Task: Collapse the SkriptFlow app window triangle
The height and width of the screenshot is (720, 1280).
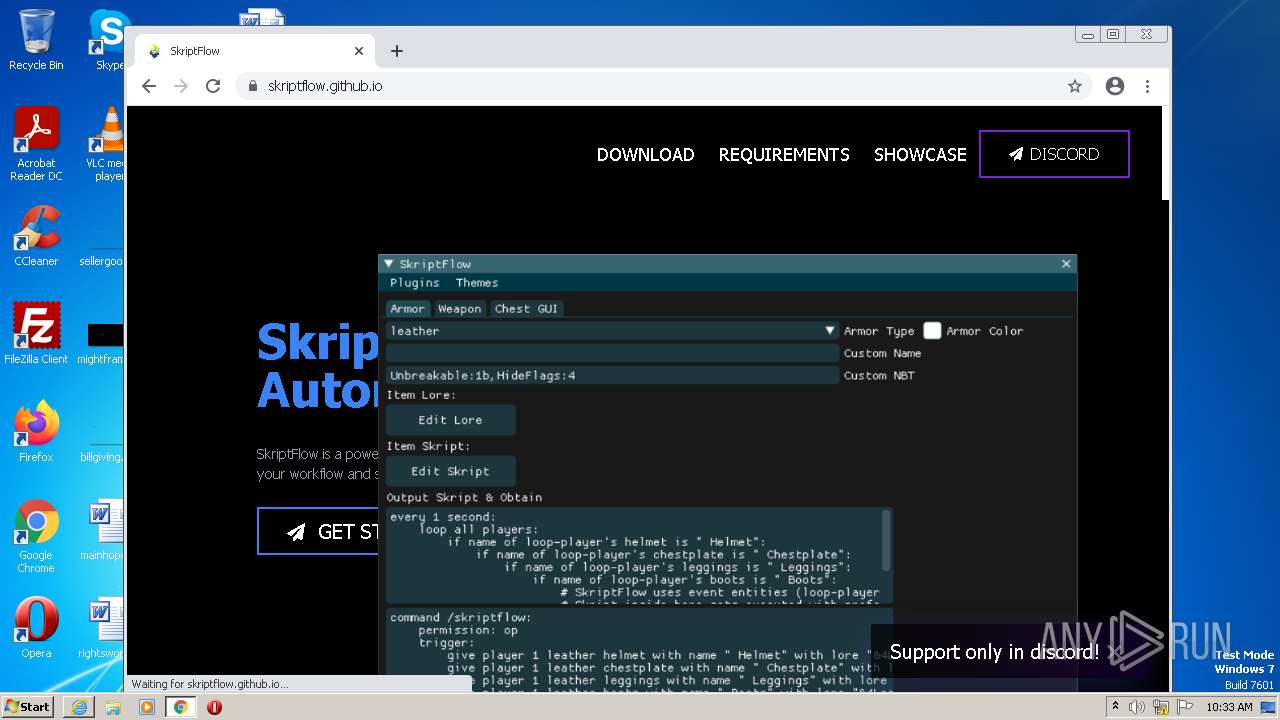Action: [x=389, y=264]
